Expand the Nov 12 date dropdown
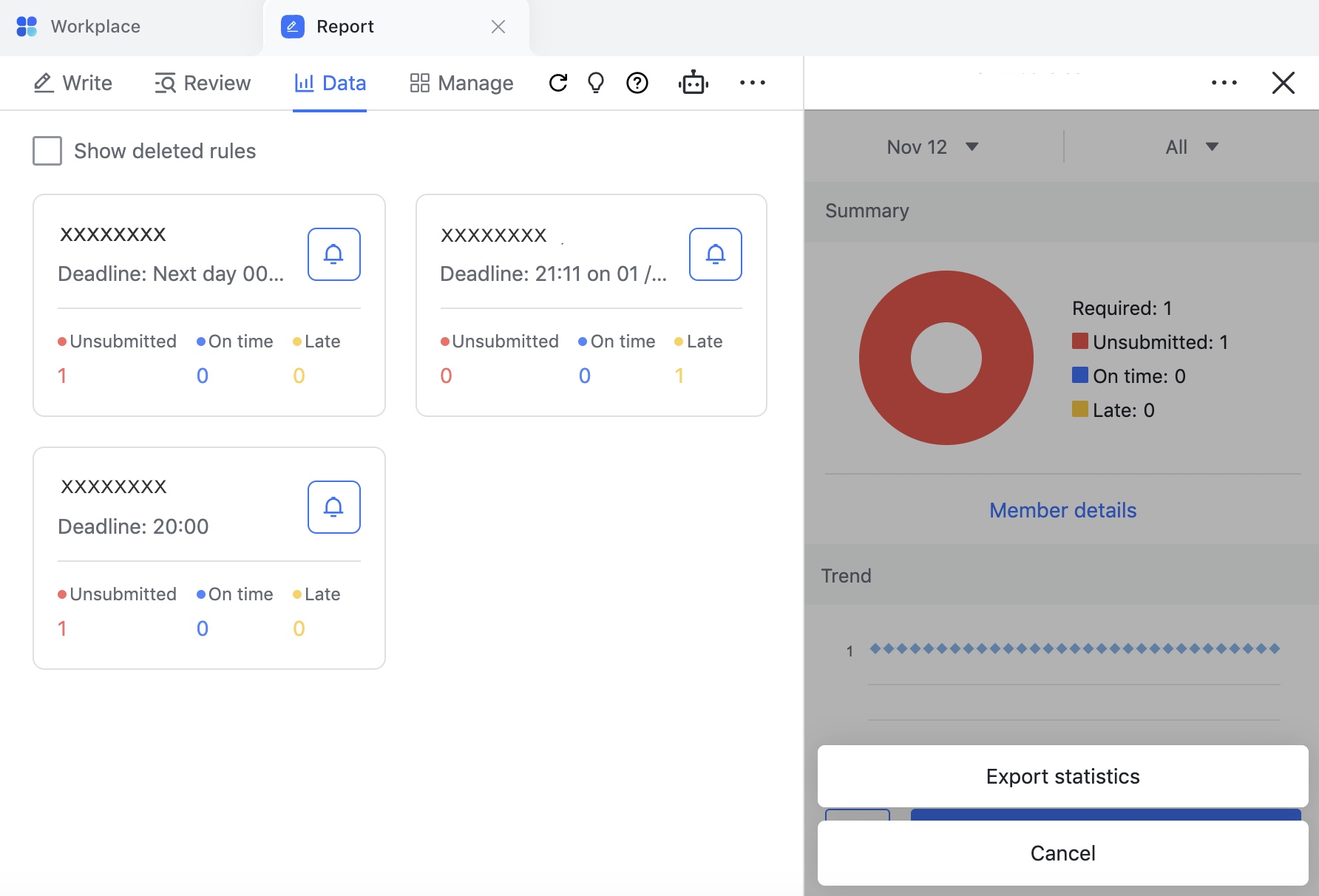 [x=932, y=147]
